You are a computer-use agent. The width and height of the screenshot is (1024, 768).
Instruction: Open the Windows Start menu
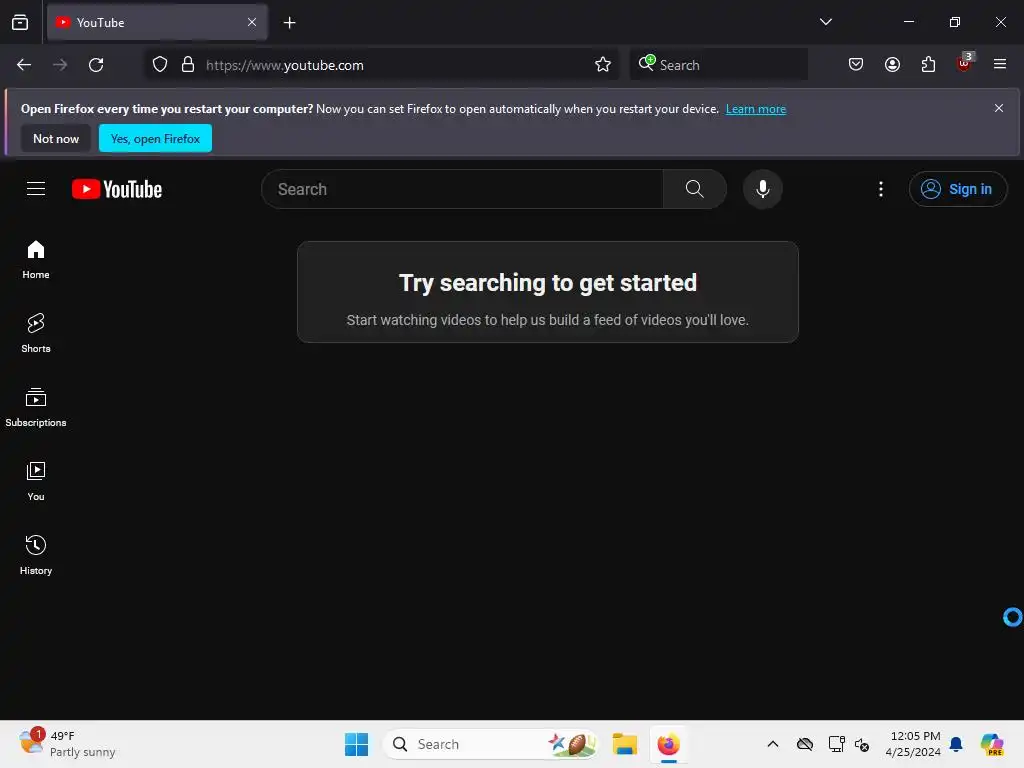pyautogui.click(x=357, y=744)
